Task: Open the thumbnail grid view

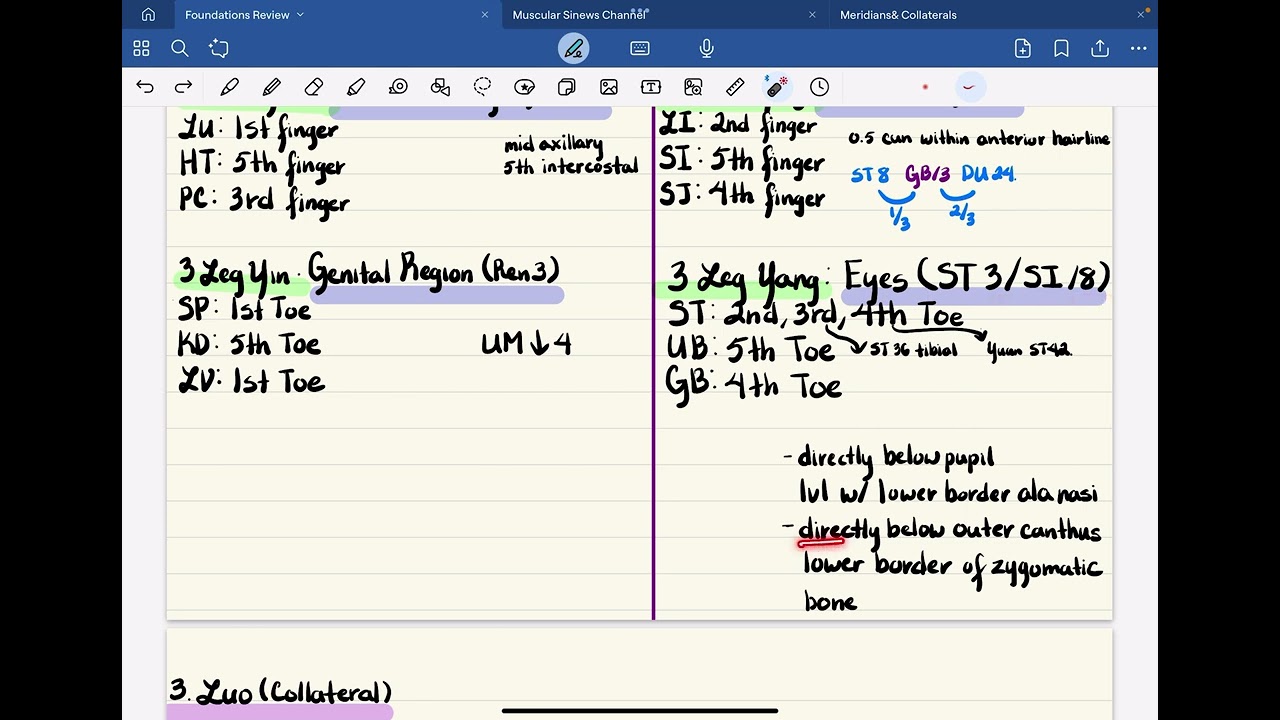Action: 141,48
